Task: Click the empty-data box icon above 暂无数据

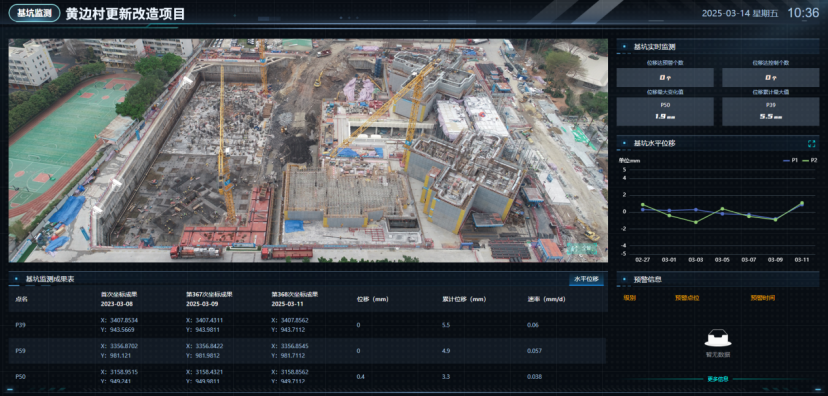Action: tap(718, 338)
